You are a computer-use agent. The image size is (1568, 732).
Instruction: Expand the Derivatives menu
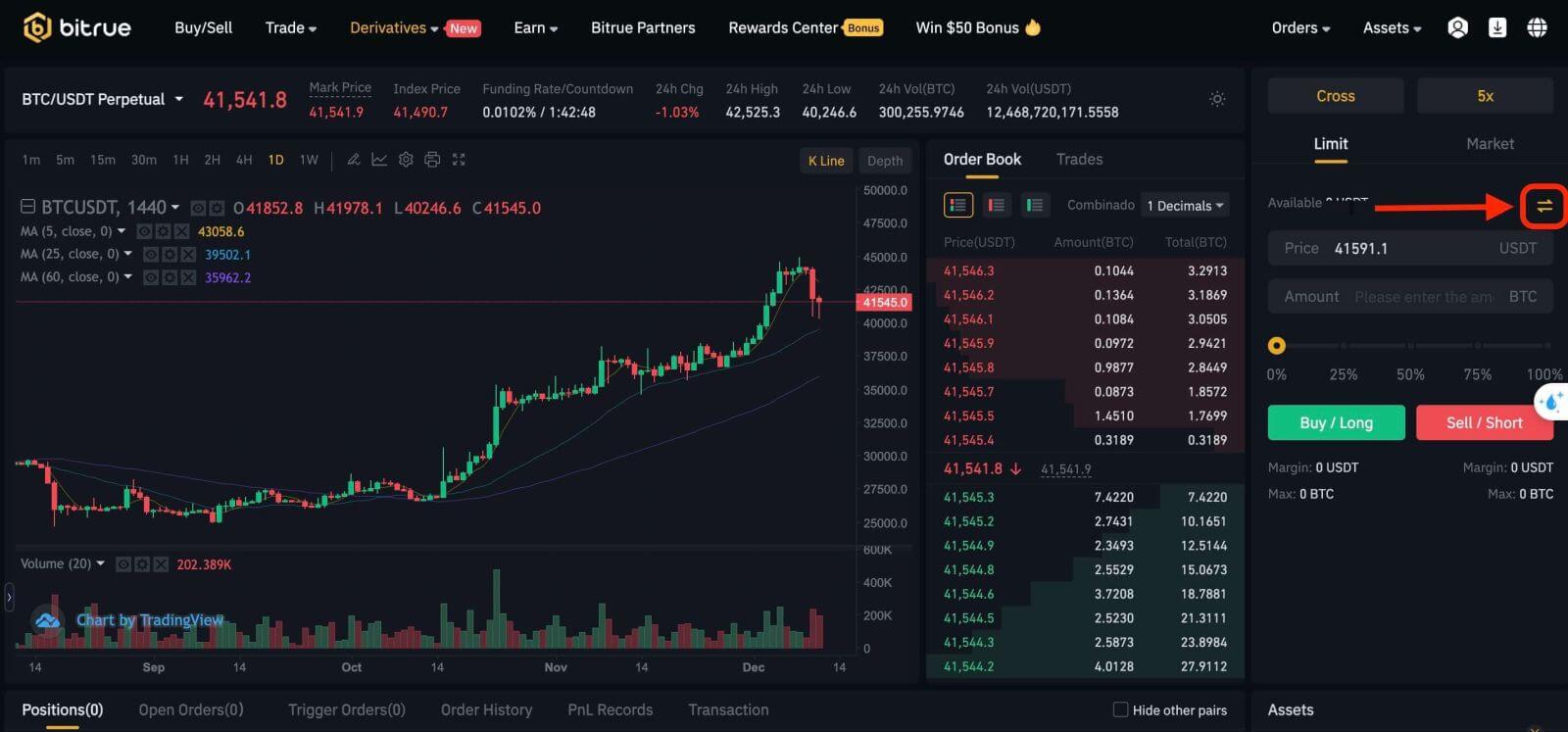coord(394,27)
